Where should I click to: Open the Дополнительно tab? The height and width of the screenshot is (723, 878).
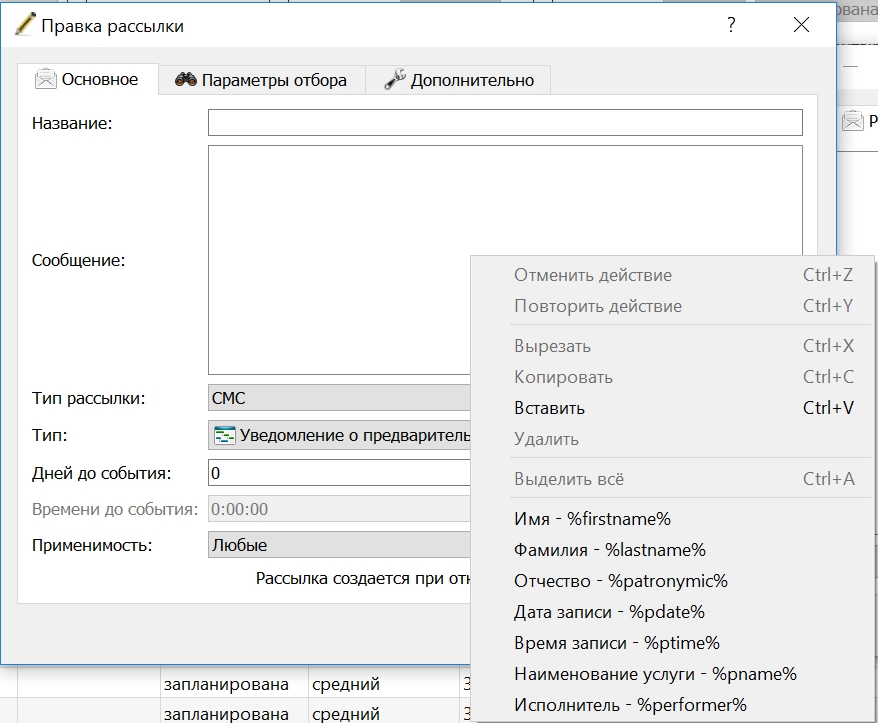click(458, 80)
